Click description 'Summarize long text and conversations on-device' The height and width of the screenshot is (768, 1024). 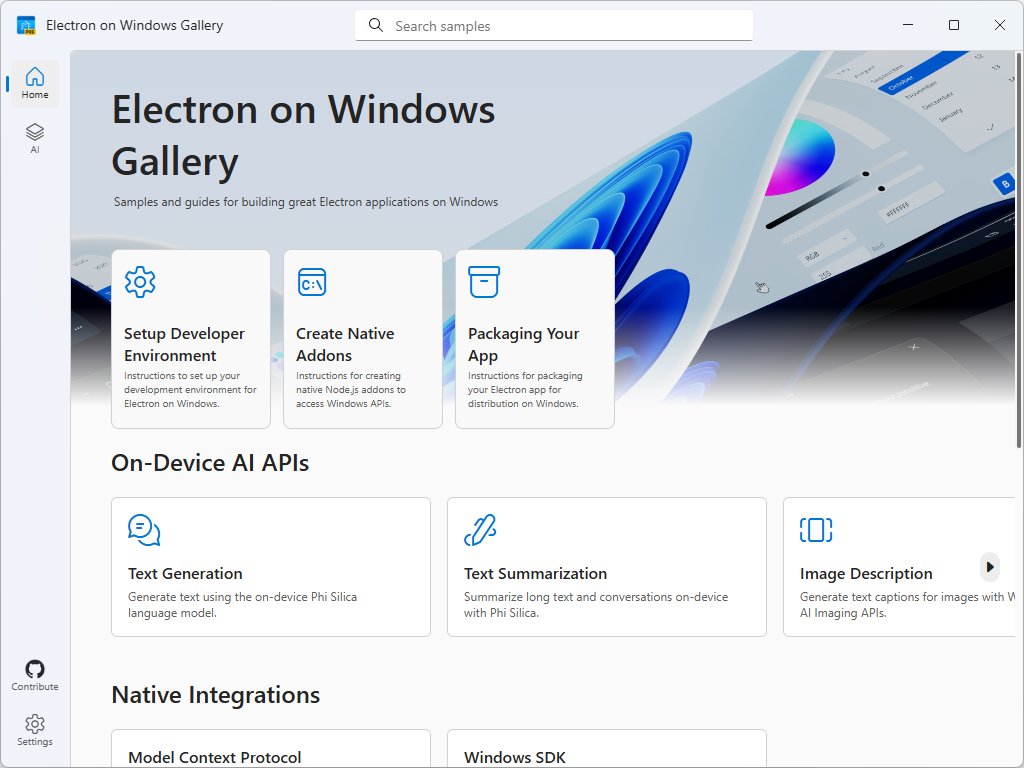point(596,605)
